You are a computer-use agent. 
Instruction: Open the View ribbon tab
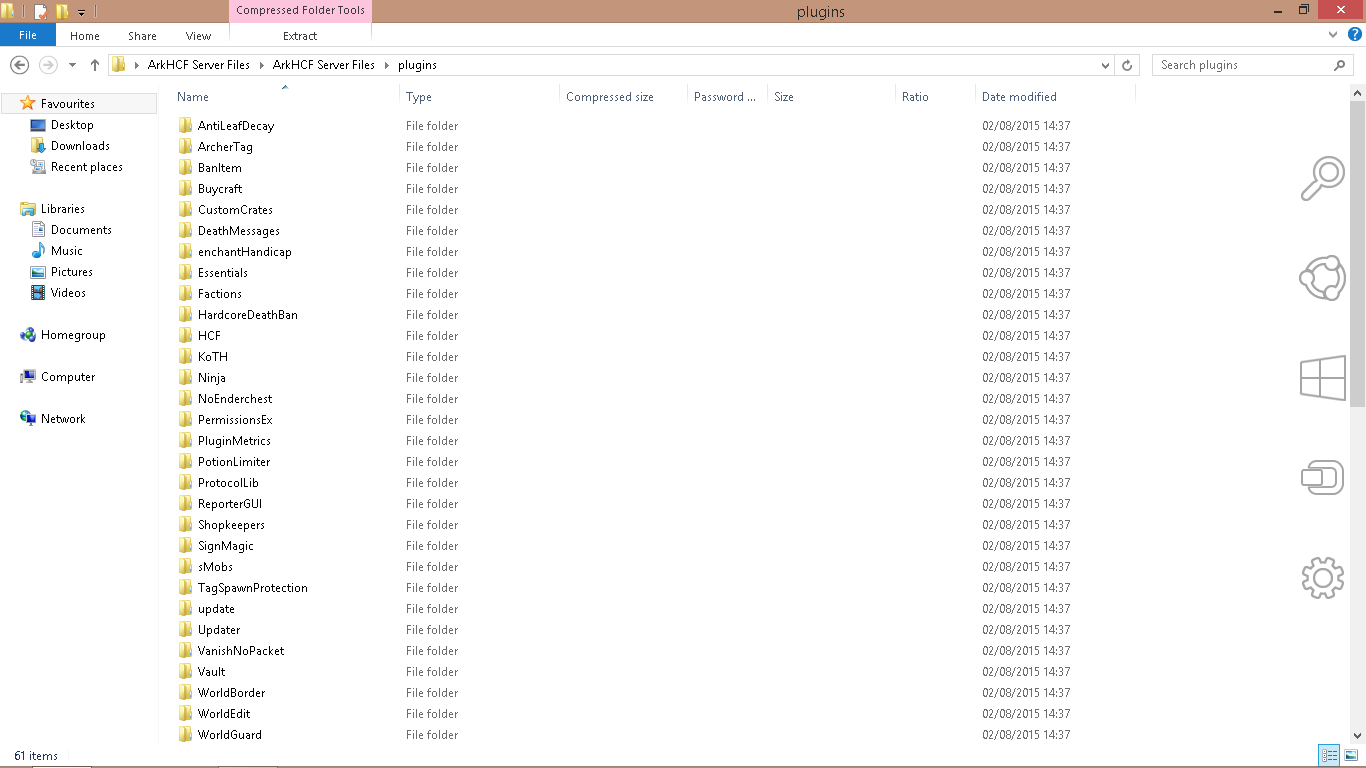point(199,36)
